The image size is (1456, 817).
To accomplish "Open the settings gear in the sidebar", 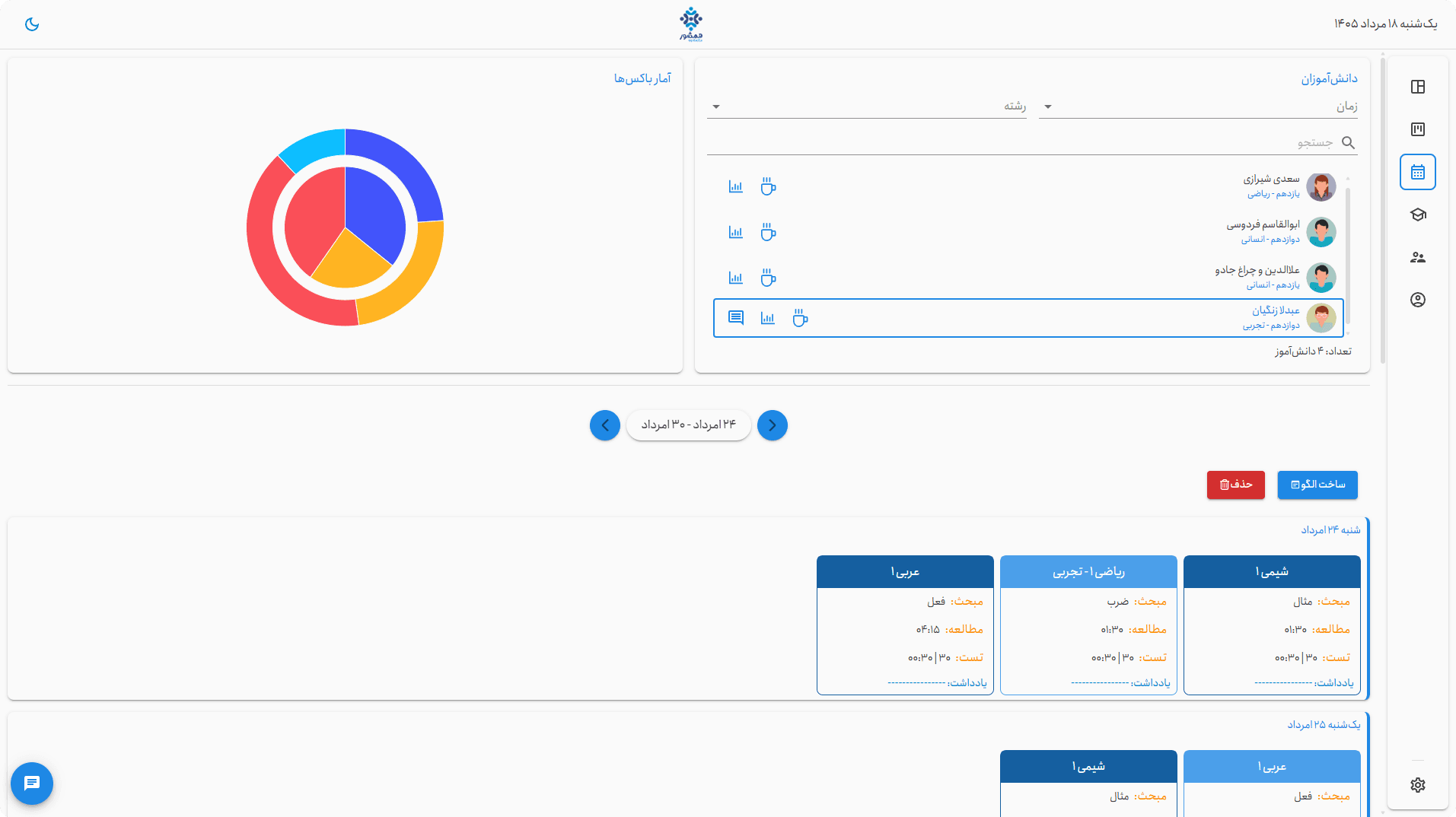I will [1417, 785].
